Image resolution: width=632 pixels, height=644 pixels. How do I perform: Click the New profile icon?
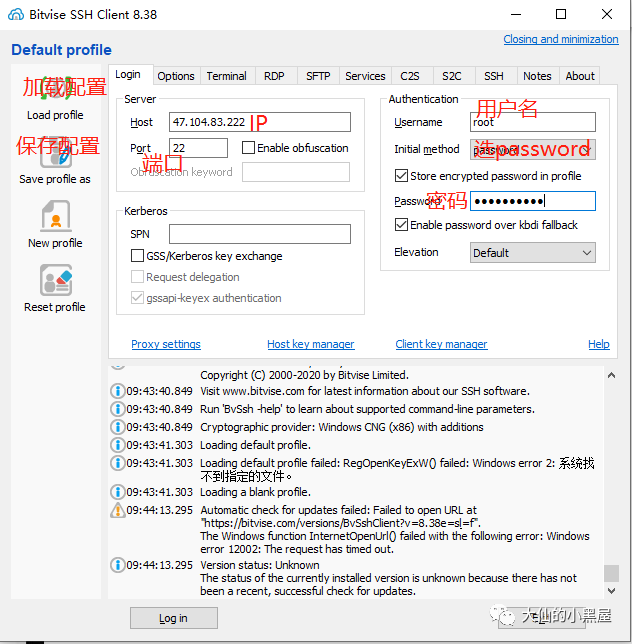(55, 217)
